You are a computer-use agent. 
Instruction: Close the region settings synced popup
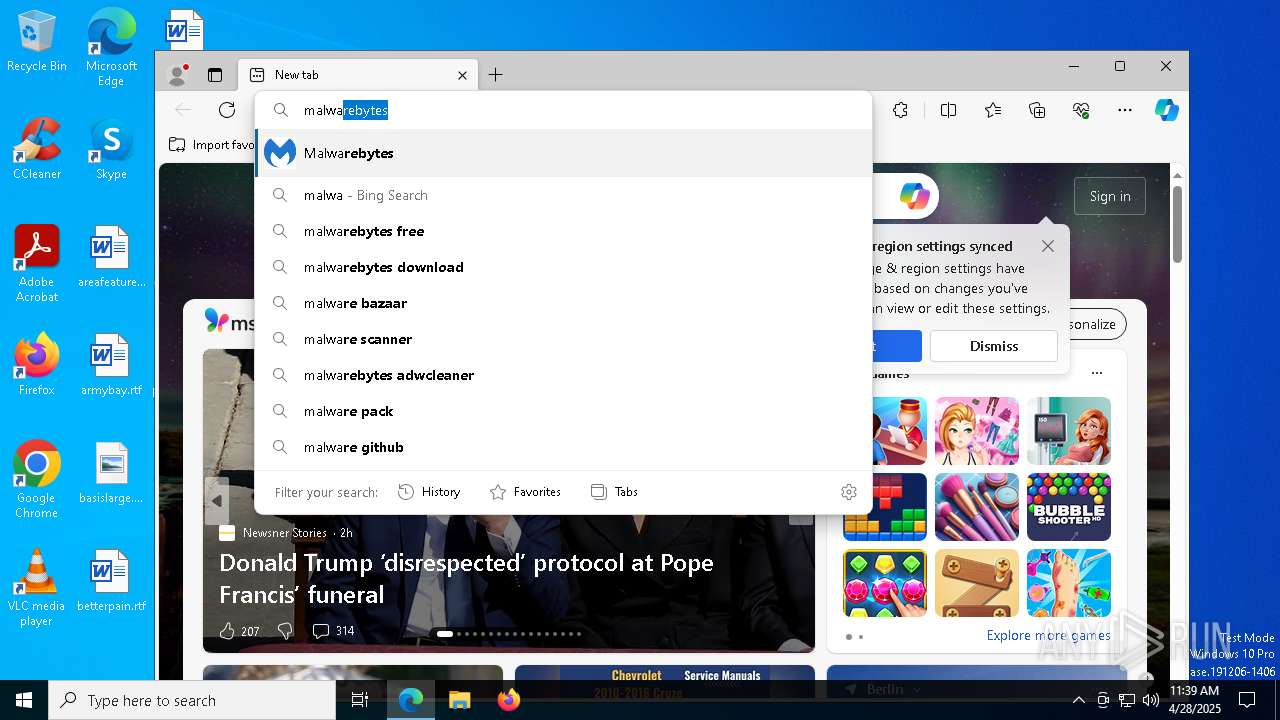[x=1047, y=246]
